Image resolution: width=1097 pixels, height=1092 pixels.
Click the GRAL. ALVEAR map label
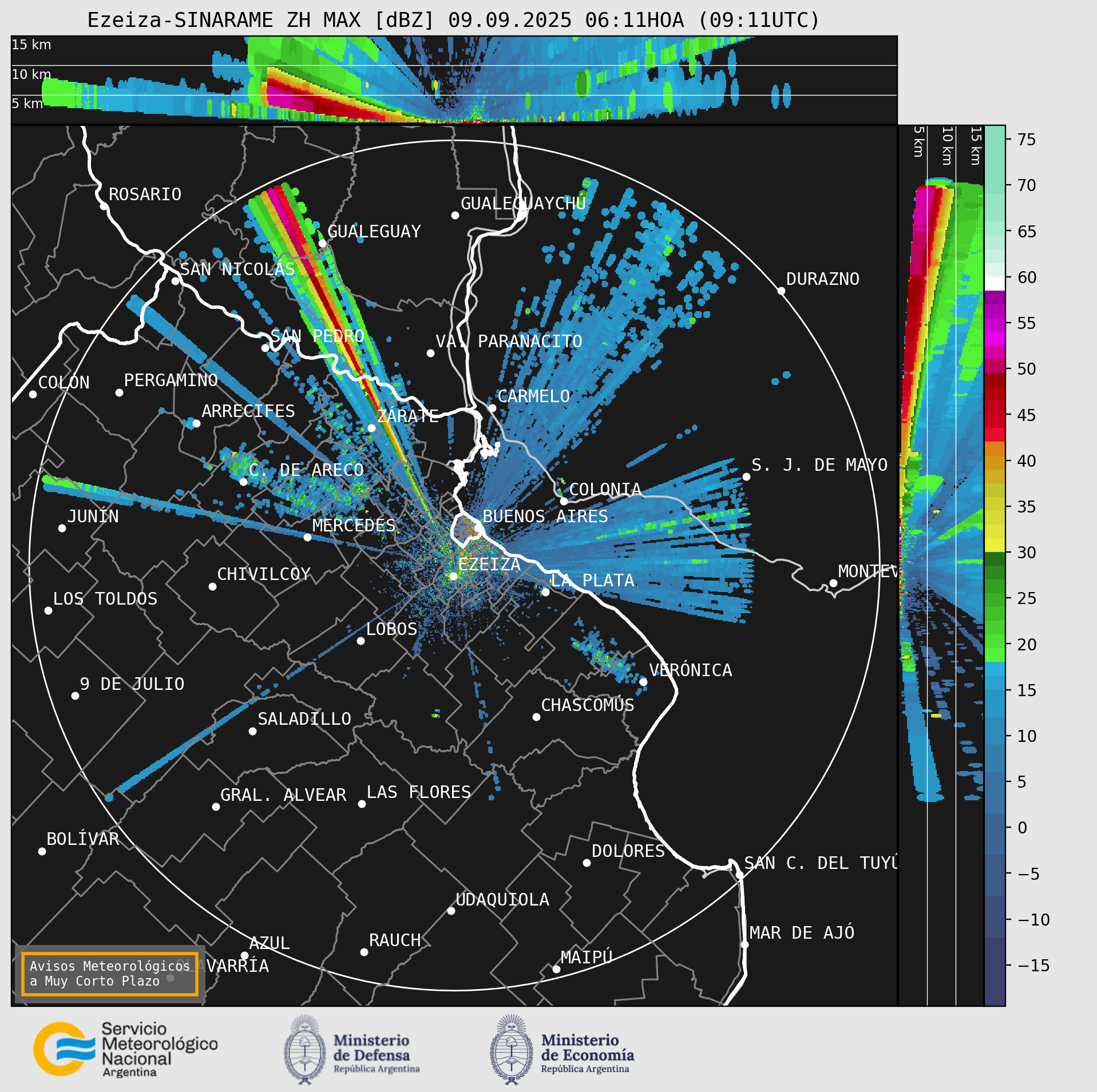(x=284, y=795)
